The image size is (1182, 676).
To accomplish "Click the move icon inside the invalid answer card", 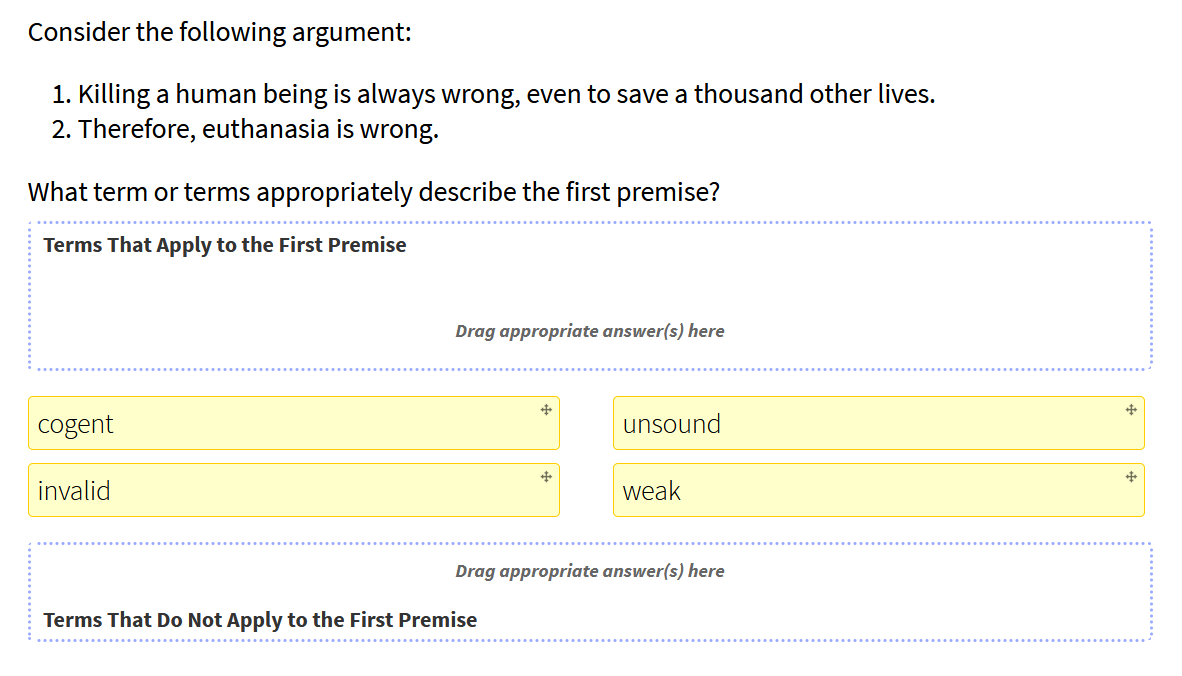I will pyautogui.click(x=544, y=477).
